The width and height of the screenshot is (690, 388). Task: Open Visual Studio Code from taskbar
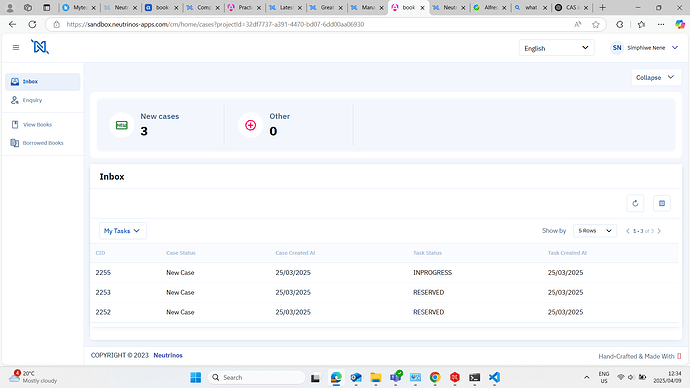(x=494, y=377)
